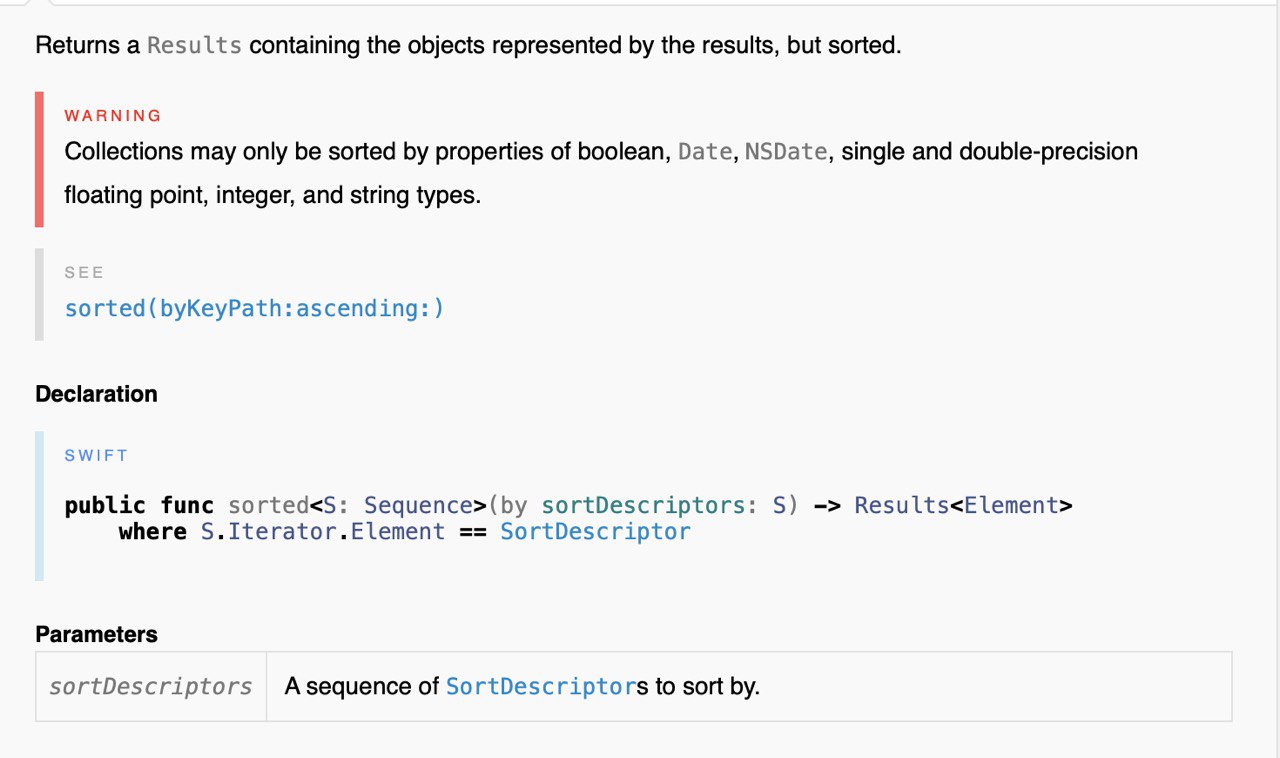Screen dimensions: 1280x758
Task: Click the gray SEE label
Action: (x=84, y=272)
